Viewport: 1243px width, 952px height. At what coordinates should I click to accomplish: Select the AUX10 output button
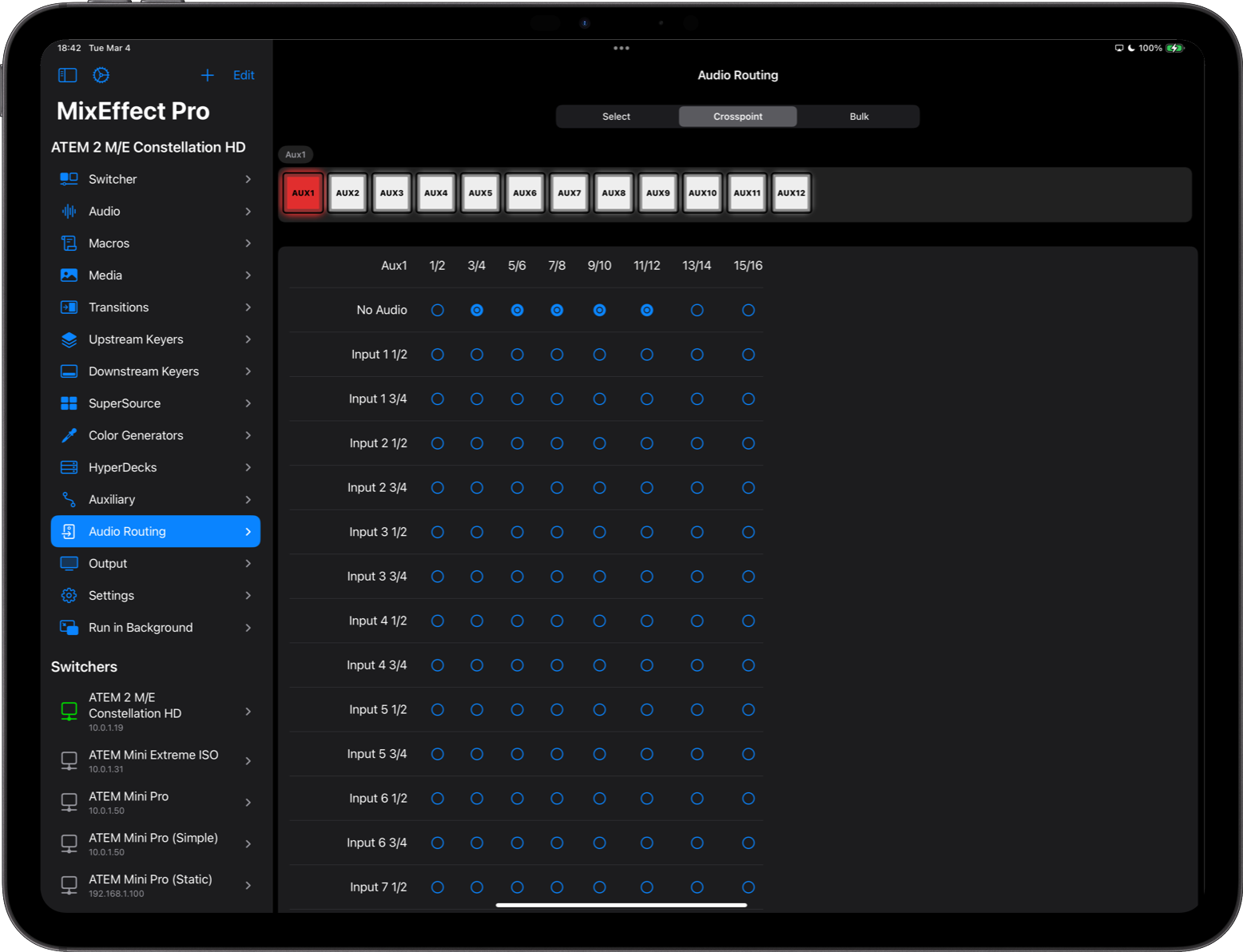[703, 193]
